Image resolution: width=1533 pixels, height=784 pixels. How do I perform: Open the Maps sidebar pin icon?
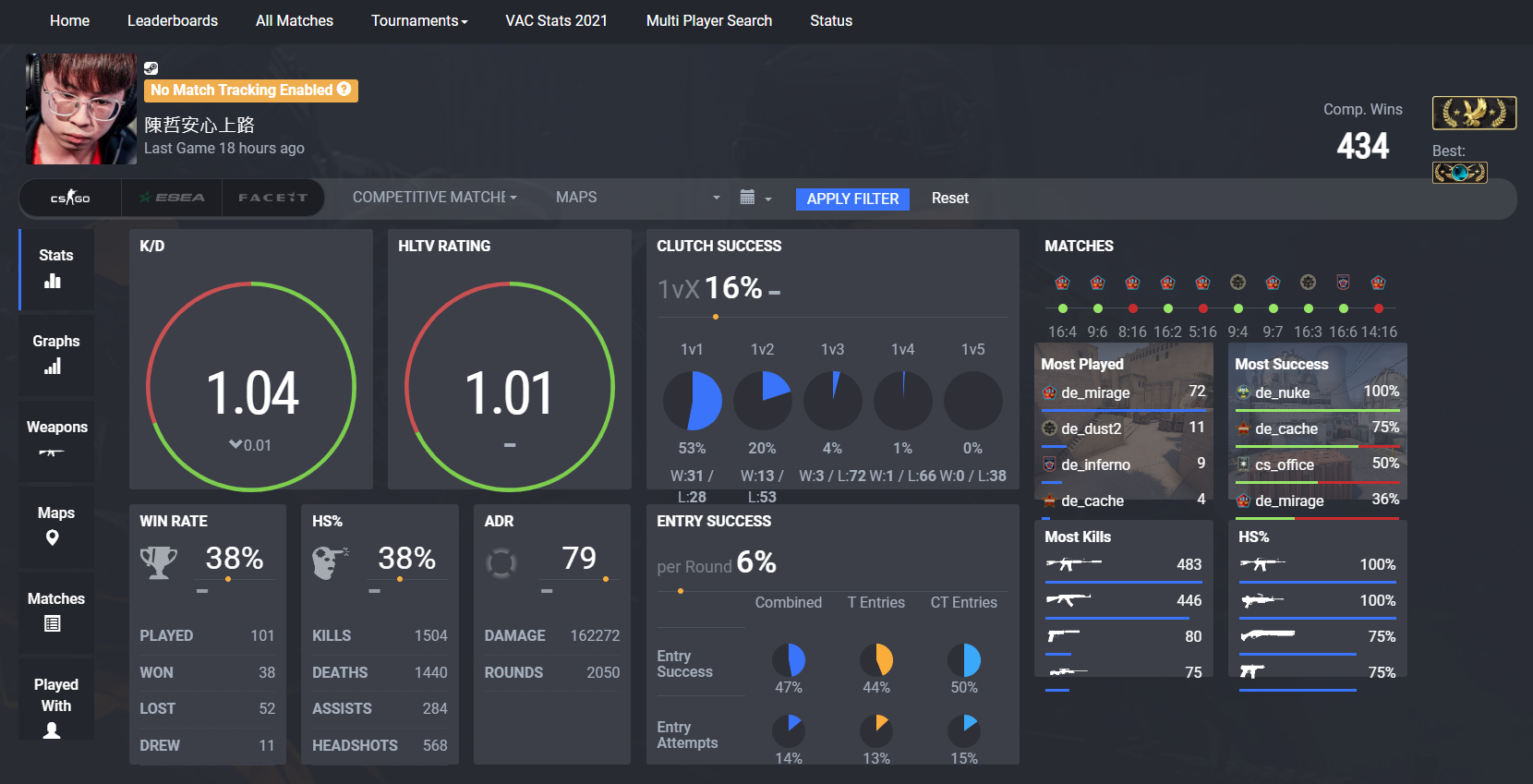point(53,537)
